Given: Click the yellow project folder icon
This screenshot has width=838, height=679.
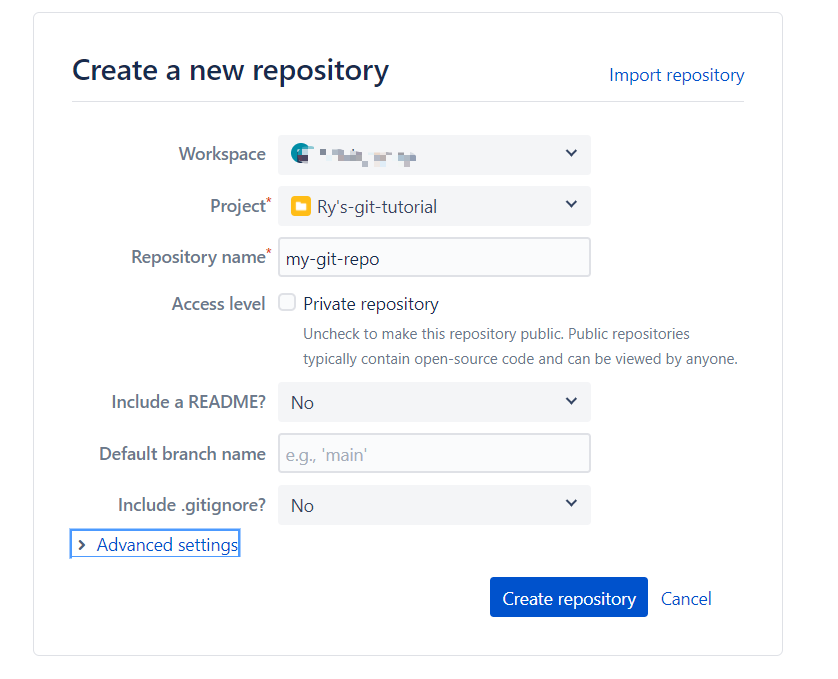Looking at the screenshot, I should (x=301, y=206).
